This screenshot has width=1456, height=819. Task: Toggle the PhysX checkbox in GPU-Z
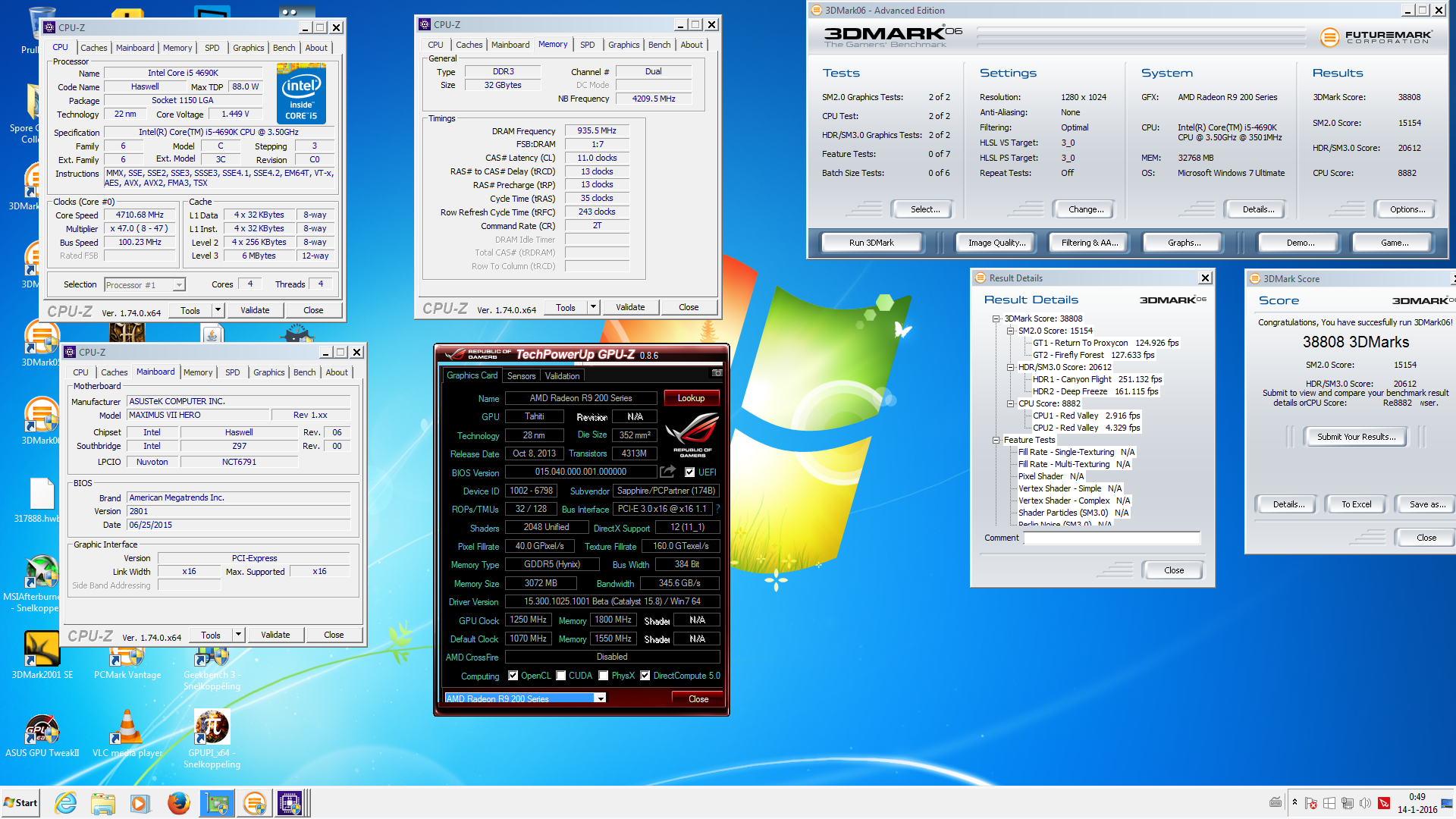click(604, 676)
